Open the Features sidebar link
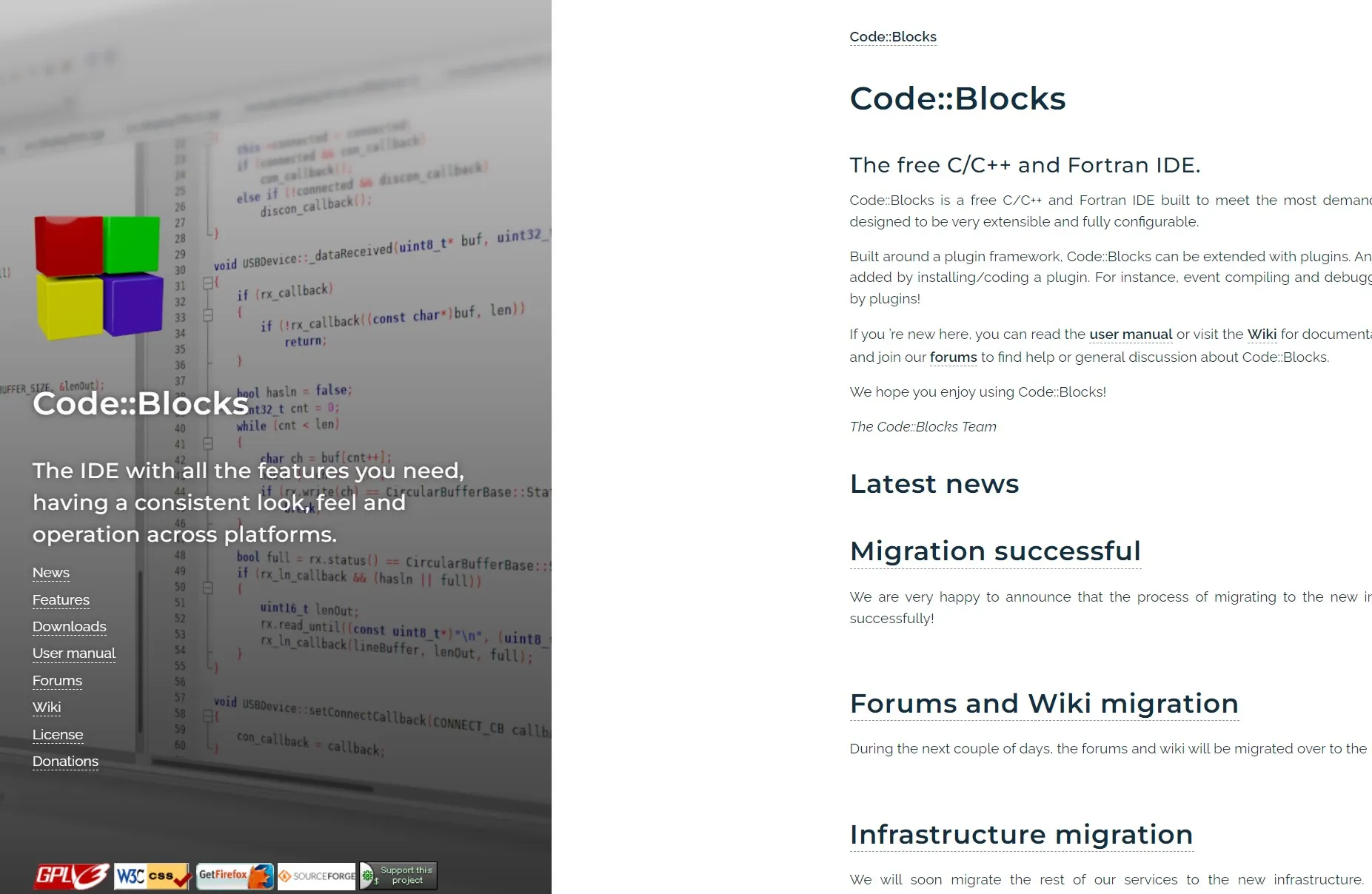 coord(61,600)
